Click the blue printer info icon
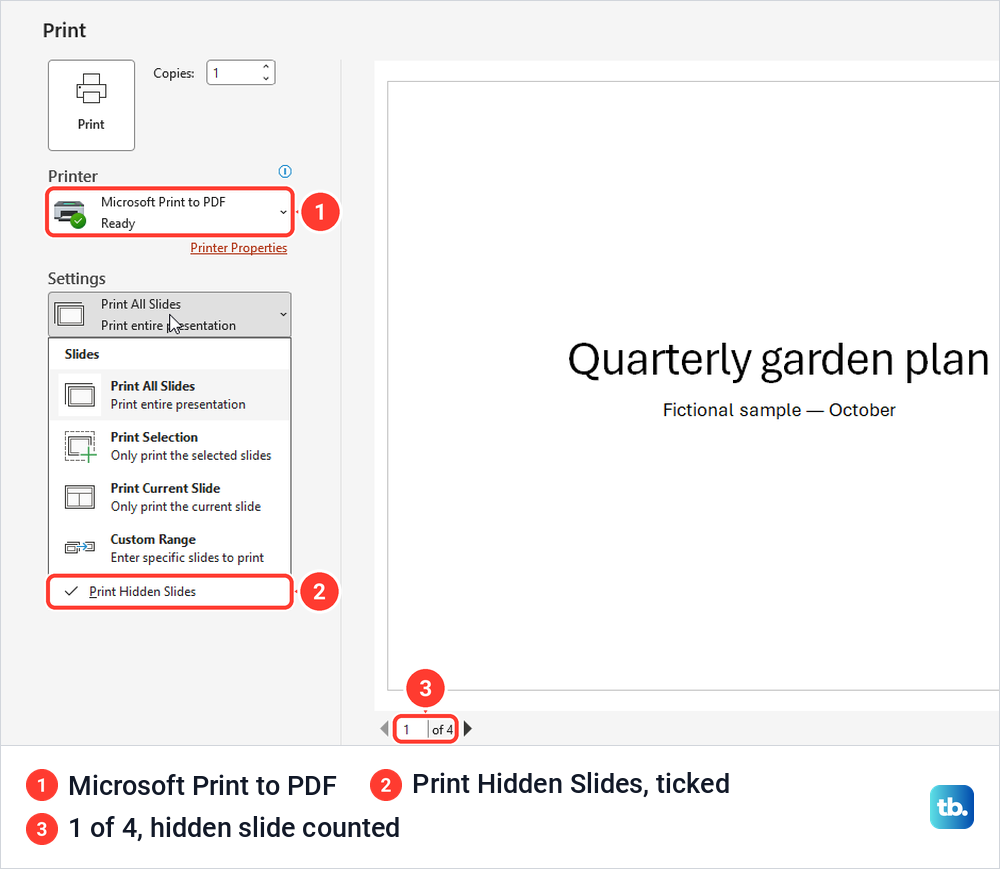The image size is (1000, 869). point(285,171)
